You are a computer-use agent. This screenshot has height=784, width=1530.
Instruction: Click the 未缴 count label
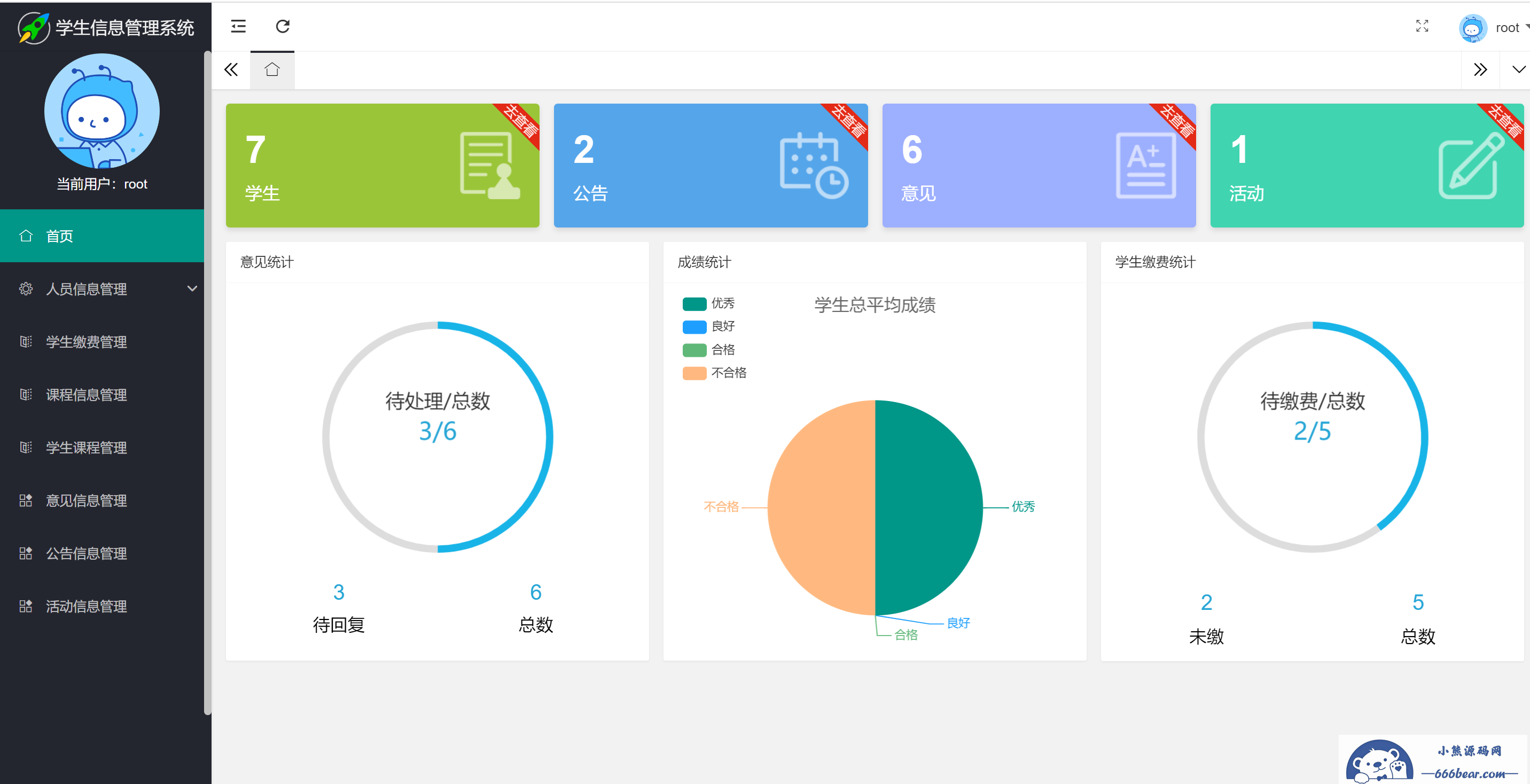point(1206,636)
